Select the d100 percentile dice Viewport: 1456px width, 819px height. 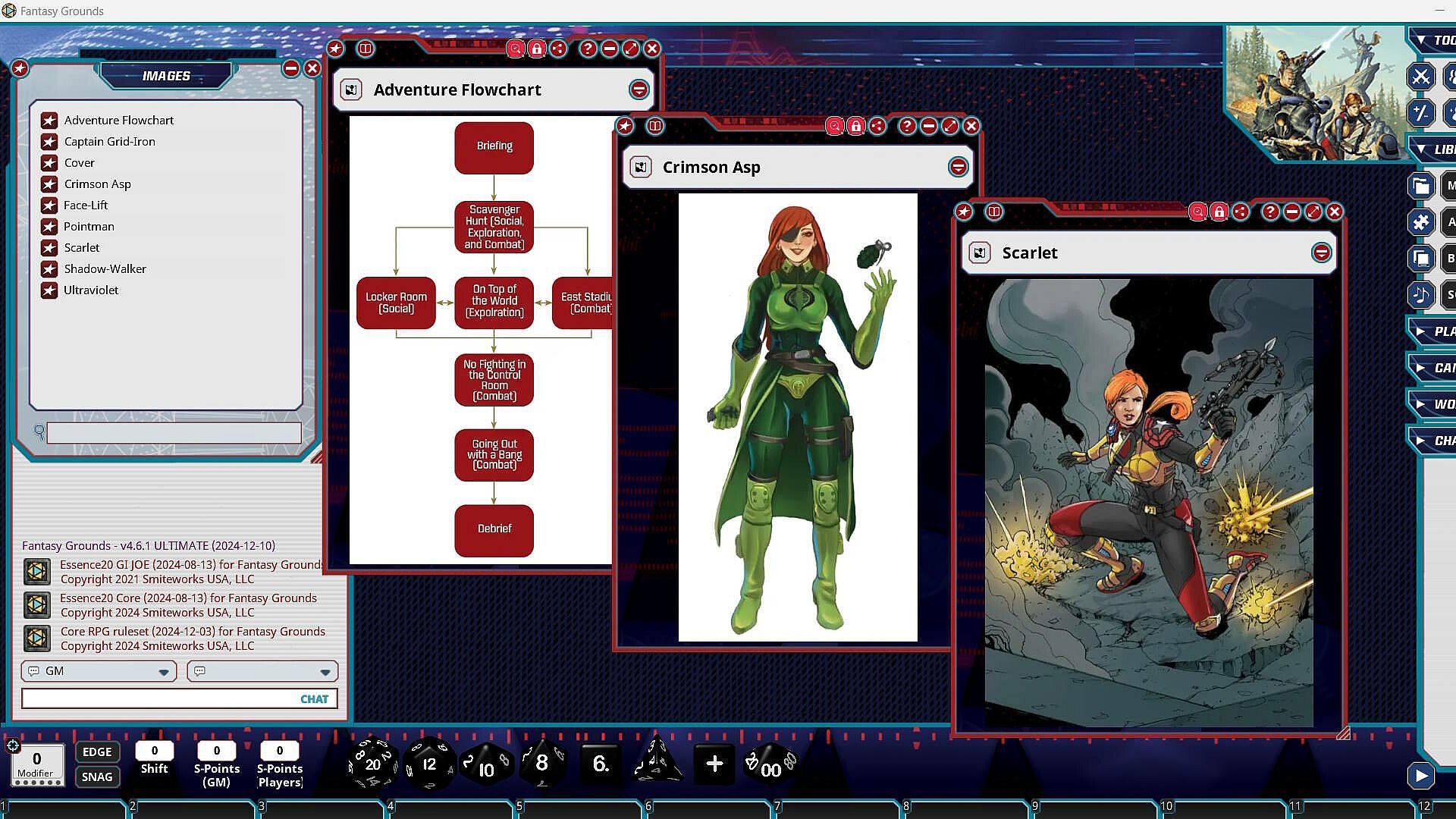click(x=770, y=764)
